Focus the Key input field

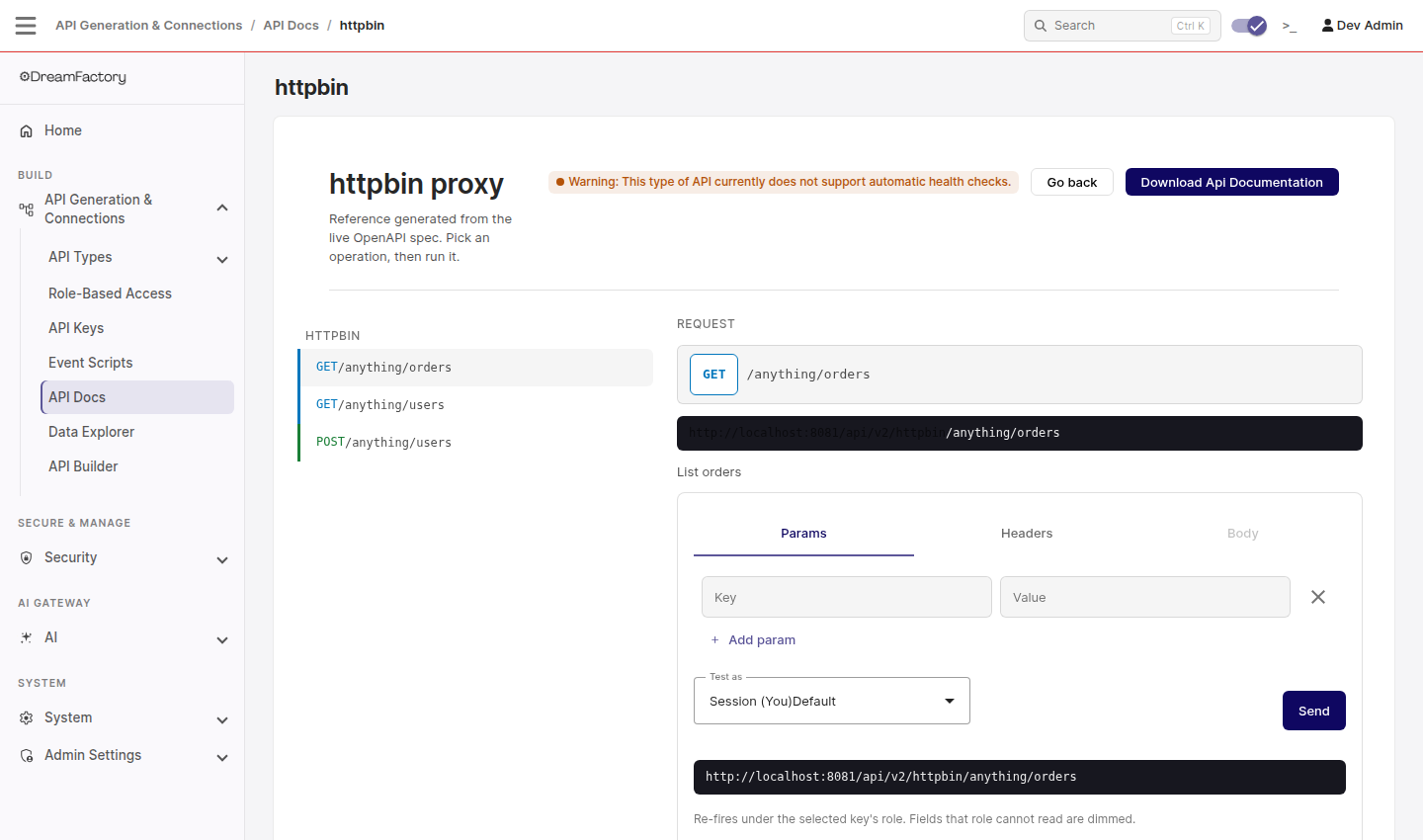coord(847,597)
